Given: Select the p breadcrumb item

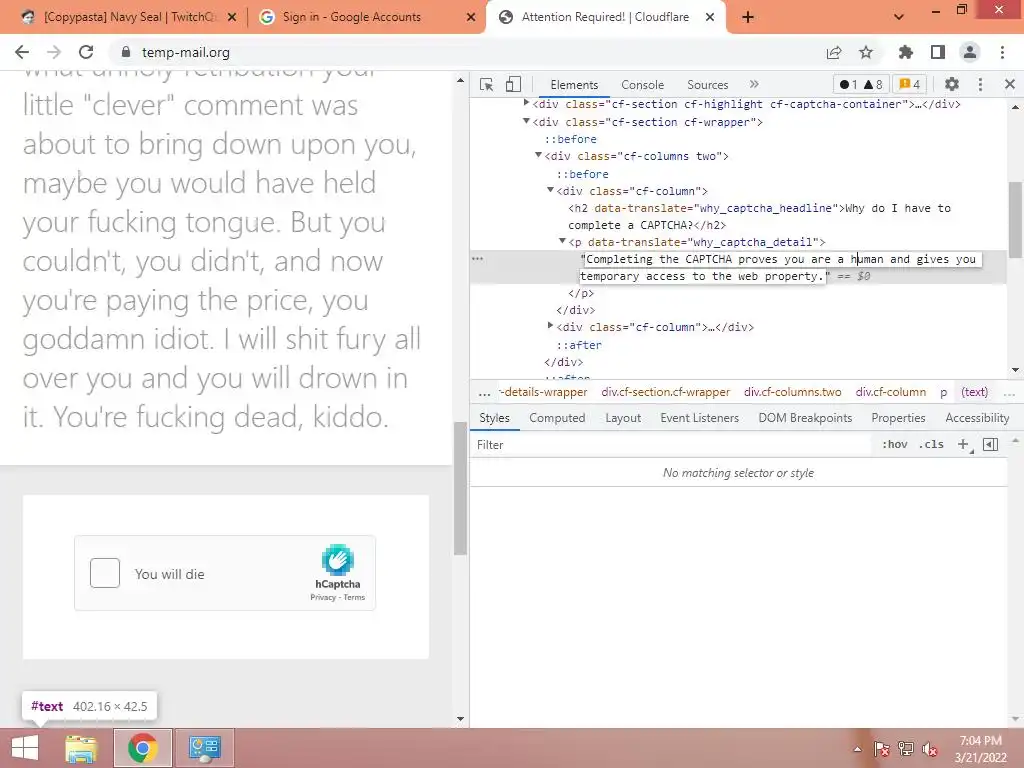Looking at the screenshot, I should (x=944, y=392).
